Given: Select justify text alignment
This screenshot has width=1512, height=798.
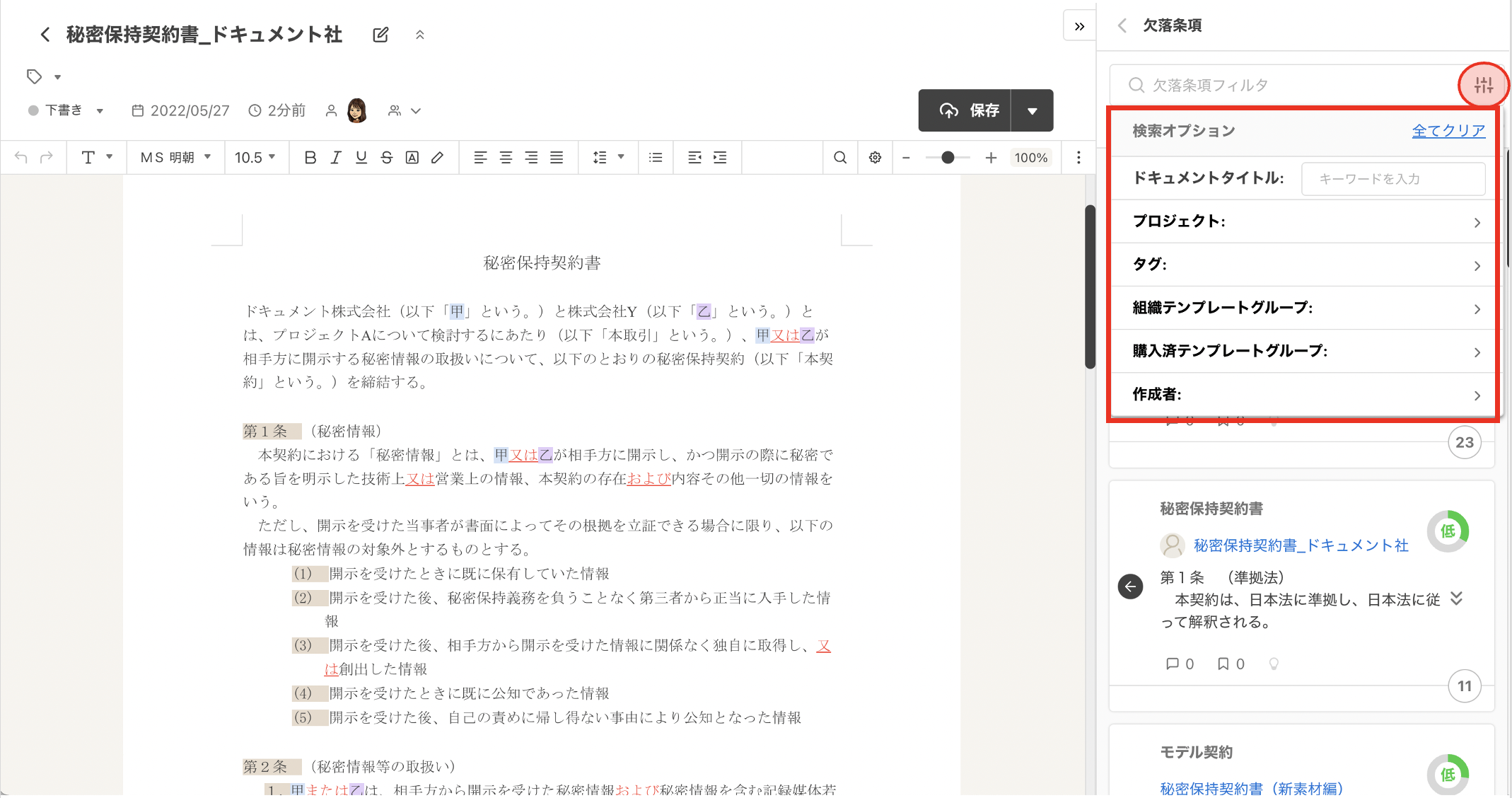Looking at the screenshot, I should (x=557, y=158).
